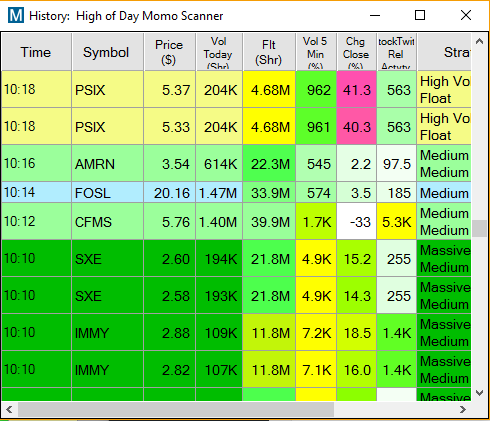Select the CFMS symbol cell
This screenshot has height=421, width=490.
point(108,222)
